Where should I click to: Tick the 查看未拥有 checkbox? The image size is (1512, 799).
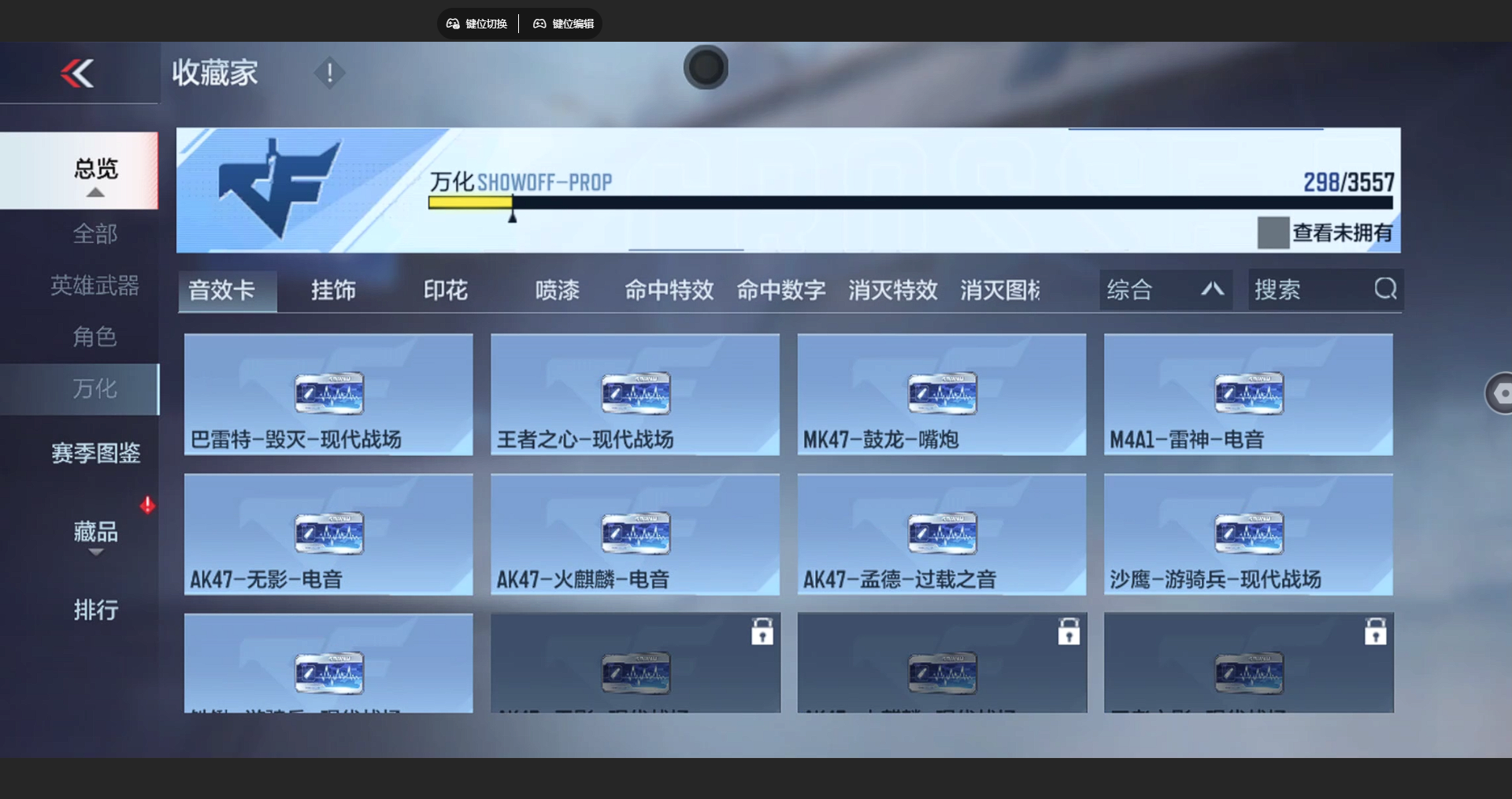pos(1273,232)
